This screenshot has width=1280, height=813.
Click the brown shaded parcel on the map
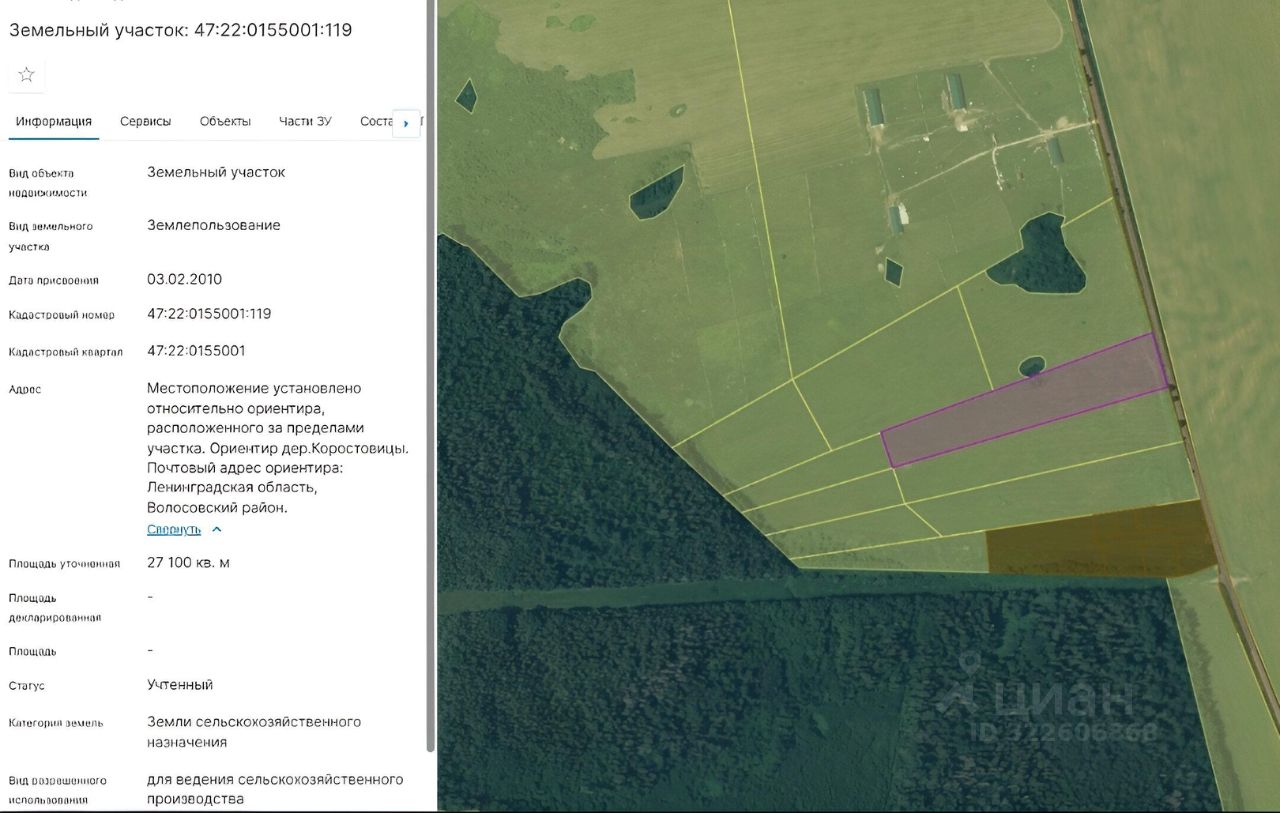(x=1100, y=540)
